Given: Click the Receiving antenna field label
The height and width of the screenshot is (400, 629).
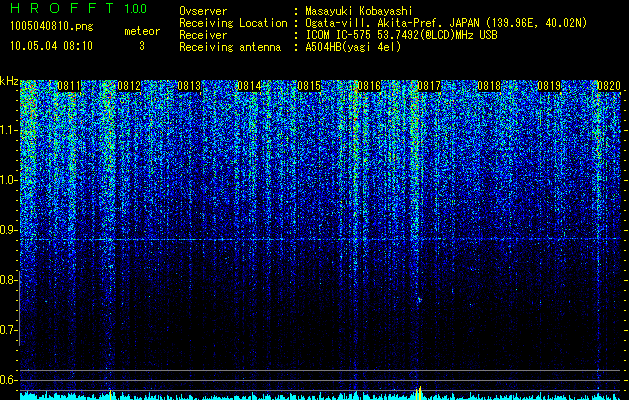Looking at the screenshot, I should tap(230, 47).
